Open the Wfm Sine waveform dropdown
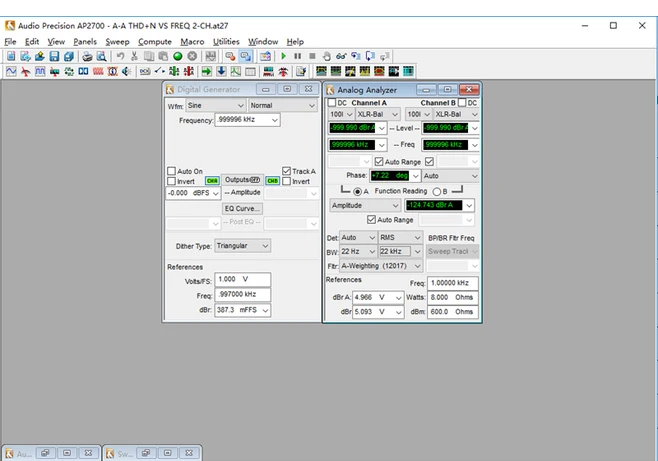The image size is (658, 461). click(216, 105)
